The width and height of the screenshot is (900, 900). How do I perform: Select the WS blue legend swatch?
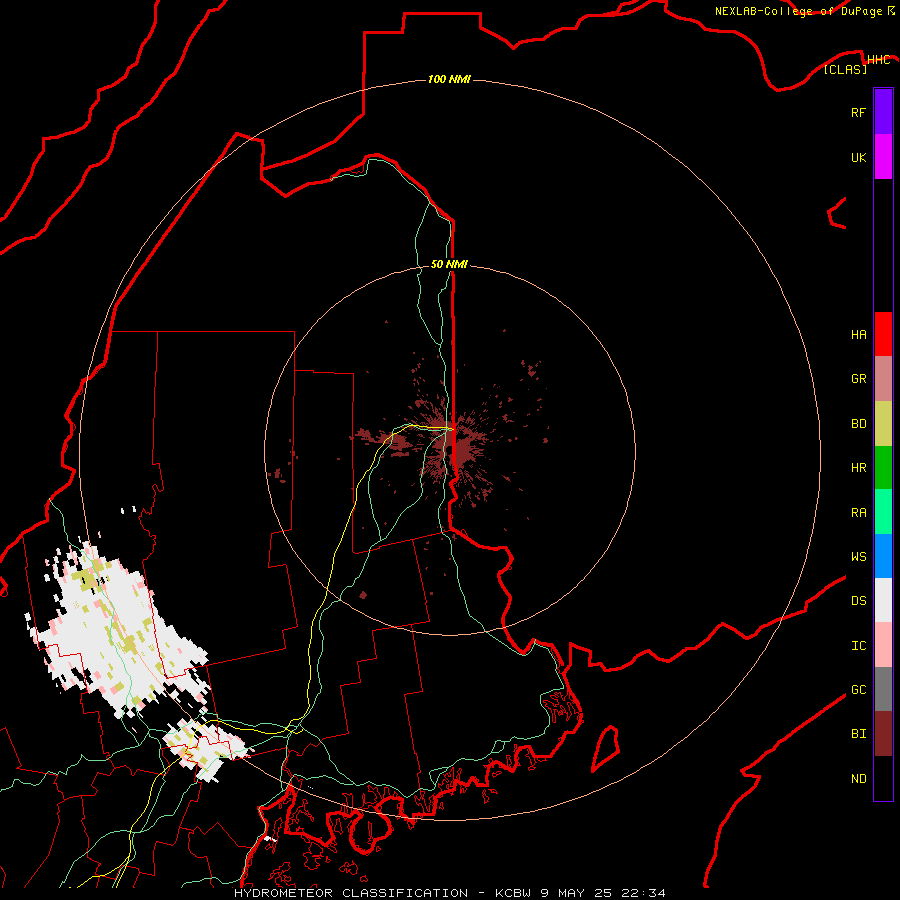coord(883,556)
